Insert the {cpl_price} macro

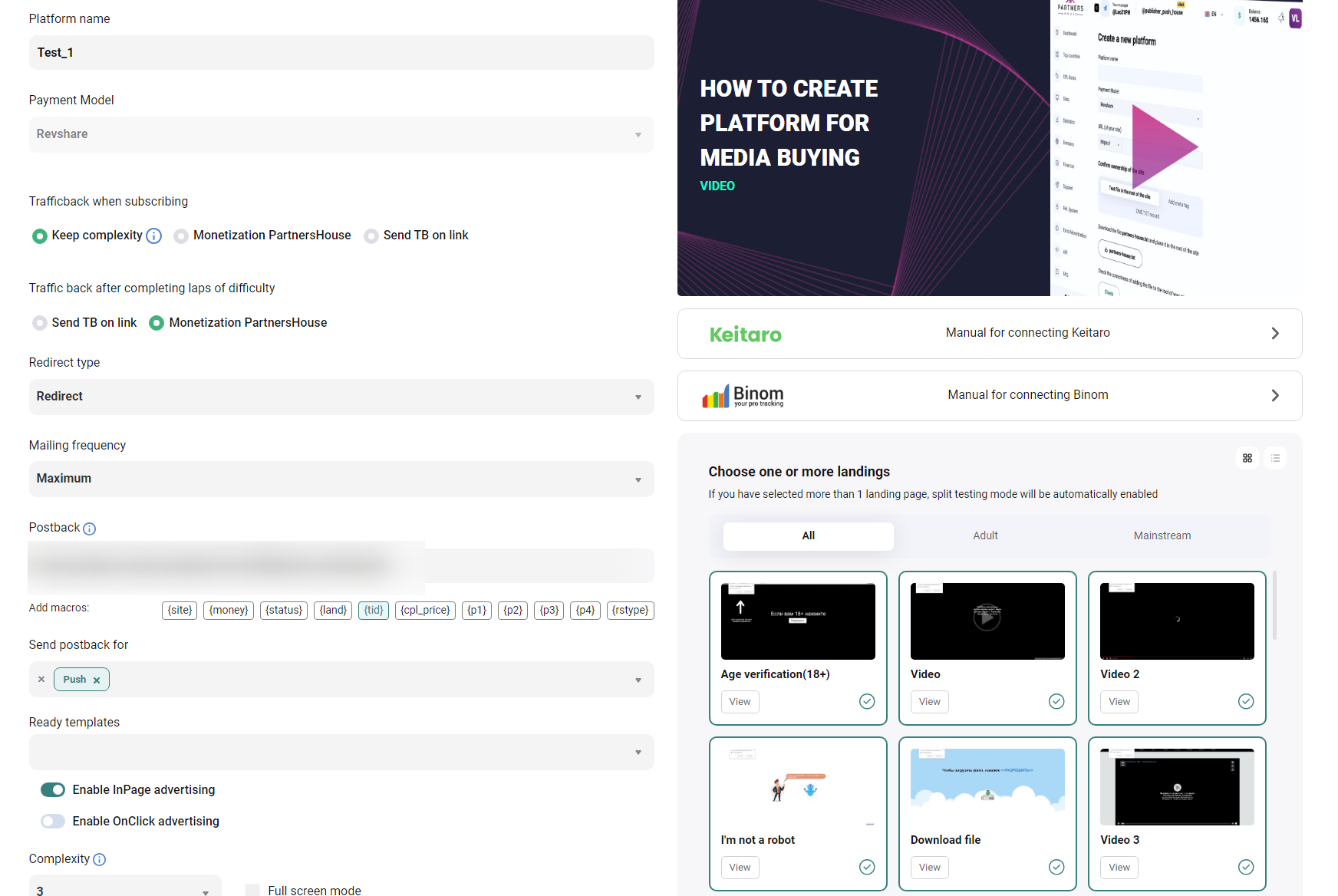pyautogui.click(x=425, y=611)
